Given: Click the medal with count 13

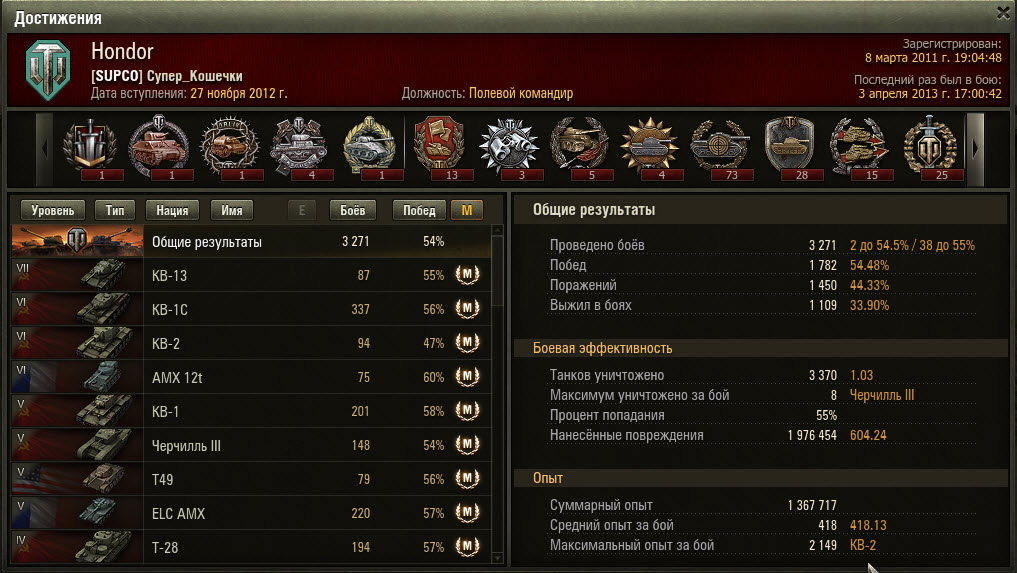Looking at the screenshot, I should (x=439, y=147).
